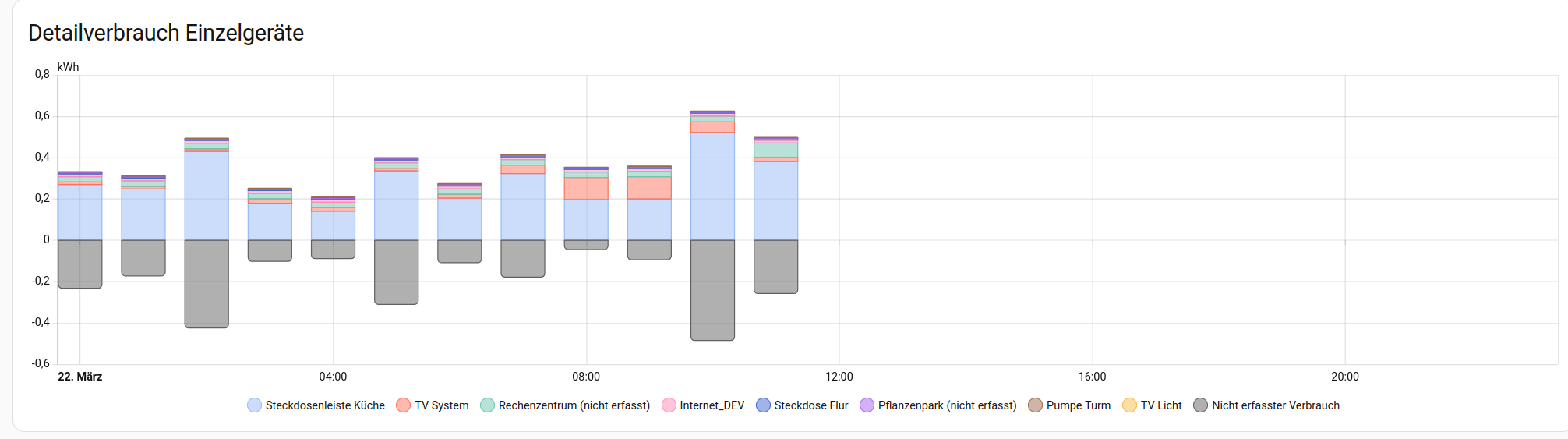Select the red TV System segment at 08:00
Screen dimensions: 1568x439
586,189
